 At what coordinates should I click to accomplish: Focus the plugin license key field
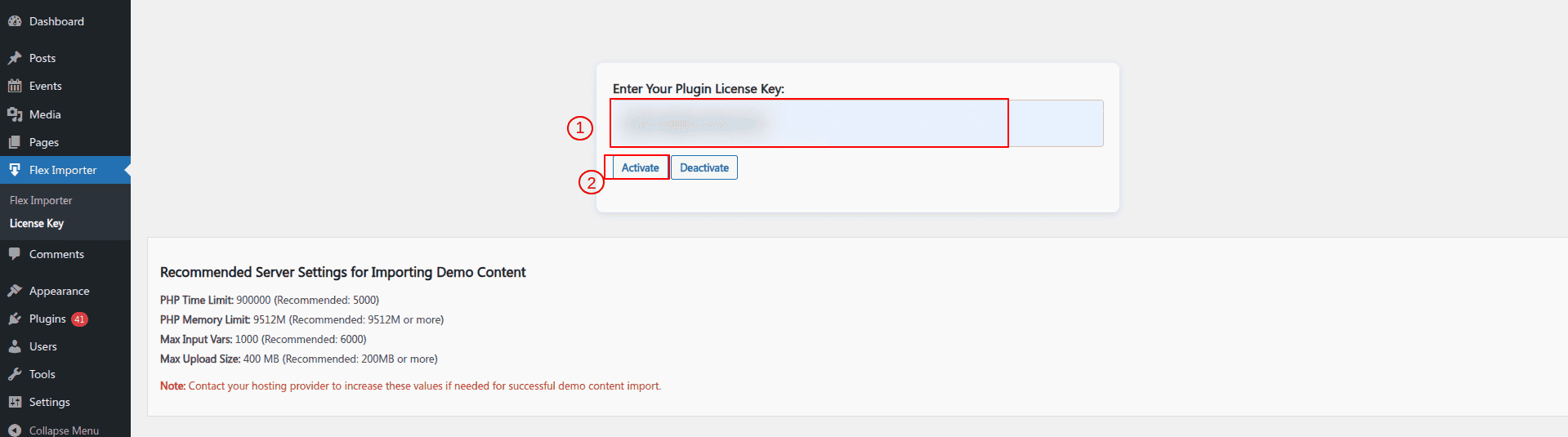point(857,123)
